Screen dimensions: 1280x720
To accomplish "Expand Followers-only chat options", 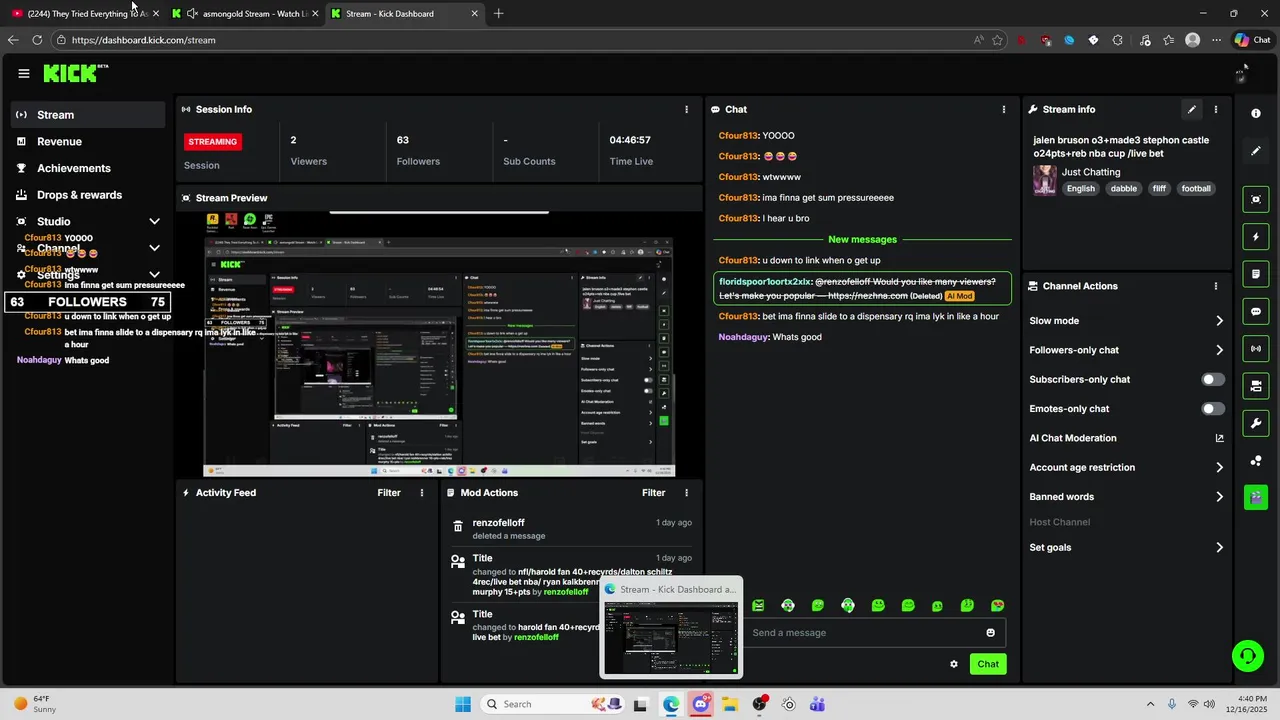I will pyautogui.click(x=1219, y=350).
